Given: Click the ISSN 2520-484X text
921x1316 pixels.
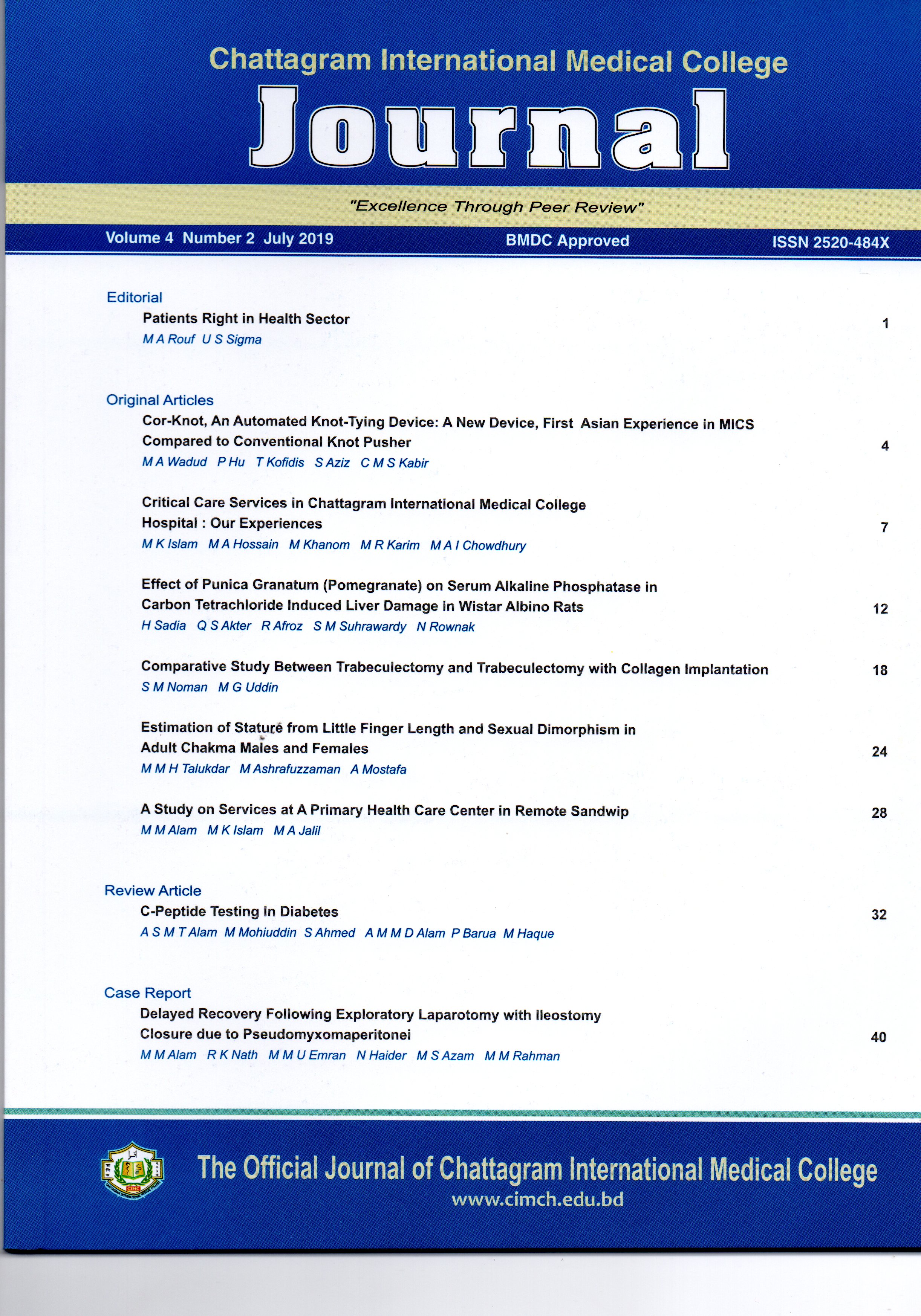Looking at the screenshot, I should [x=831, y=243].
